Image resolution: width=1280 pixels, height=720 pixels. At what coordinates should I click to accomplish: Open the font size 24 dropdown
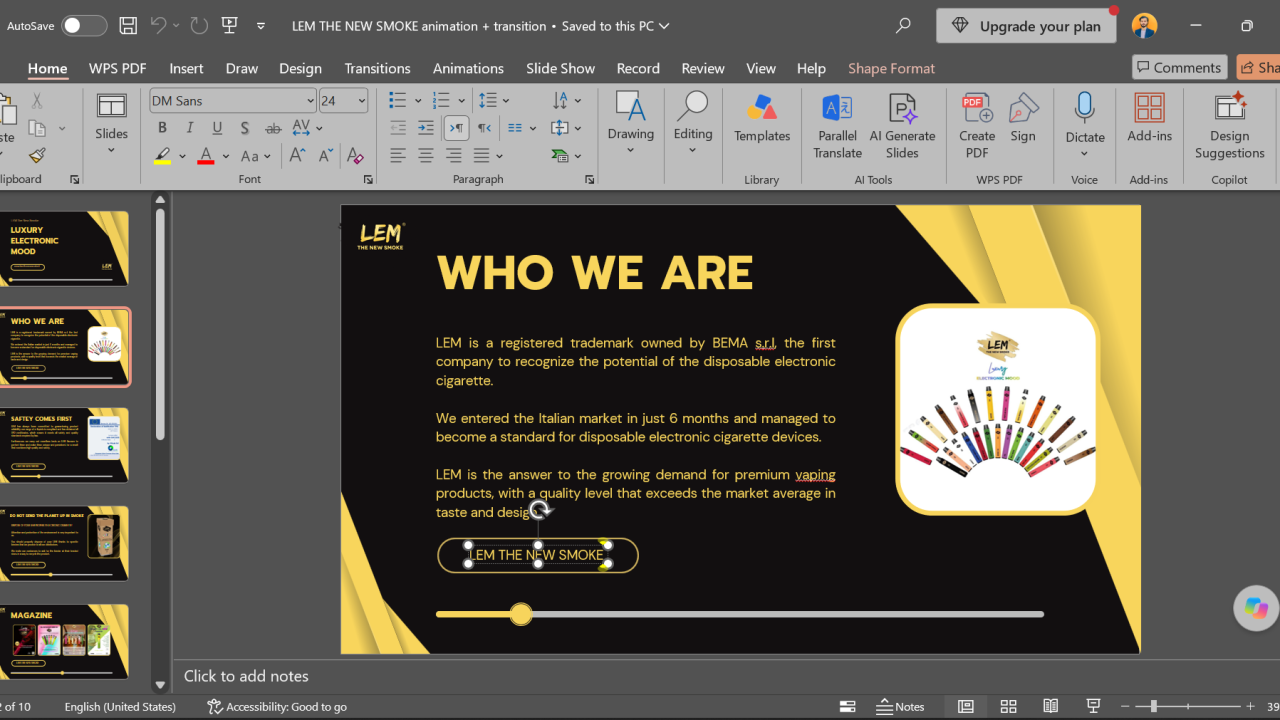[362, 101]
